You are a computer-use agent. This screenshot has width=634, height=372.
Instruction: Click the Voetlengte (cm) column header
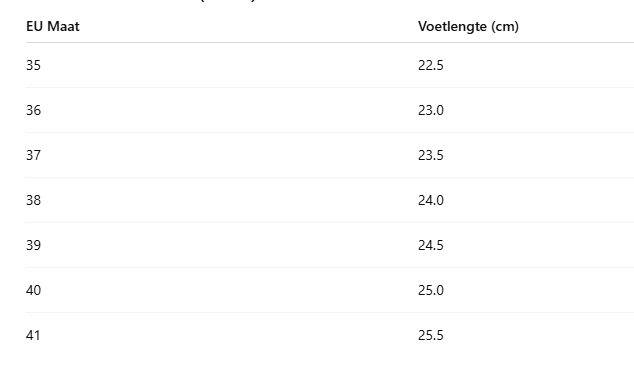click(468, 26)
